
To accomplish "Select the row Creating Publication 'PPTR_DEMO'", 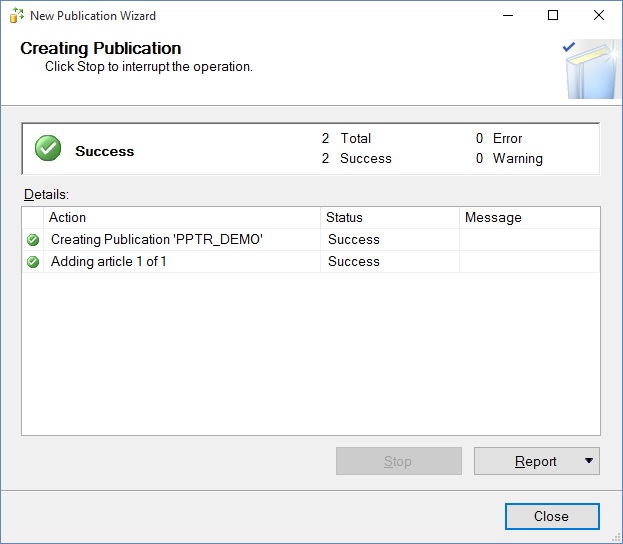I will click(x=311, y=240).
